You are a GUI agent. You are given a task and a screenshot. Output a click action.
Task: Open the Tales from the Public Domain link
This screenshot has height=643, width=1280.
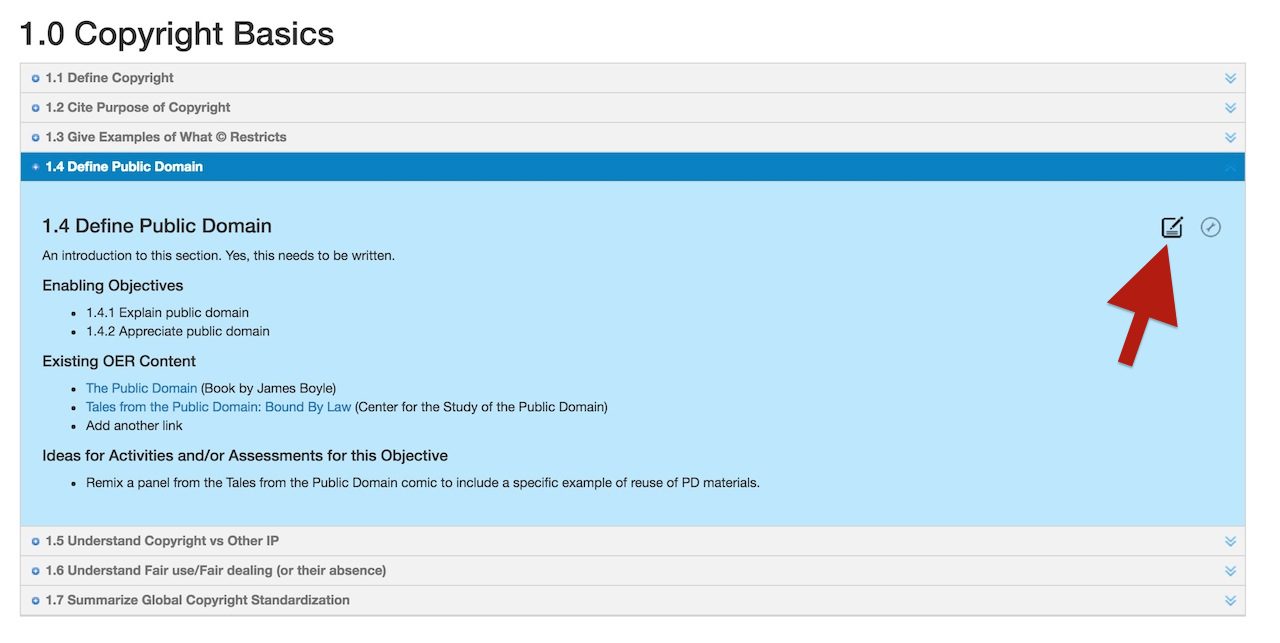pyautogui.click(x=218, y=407)
